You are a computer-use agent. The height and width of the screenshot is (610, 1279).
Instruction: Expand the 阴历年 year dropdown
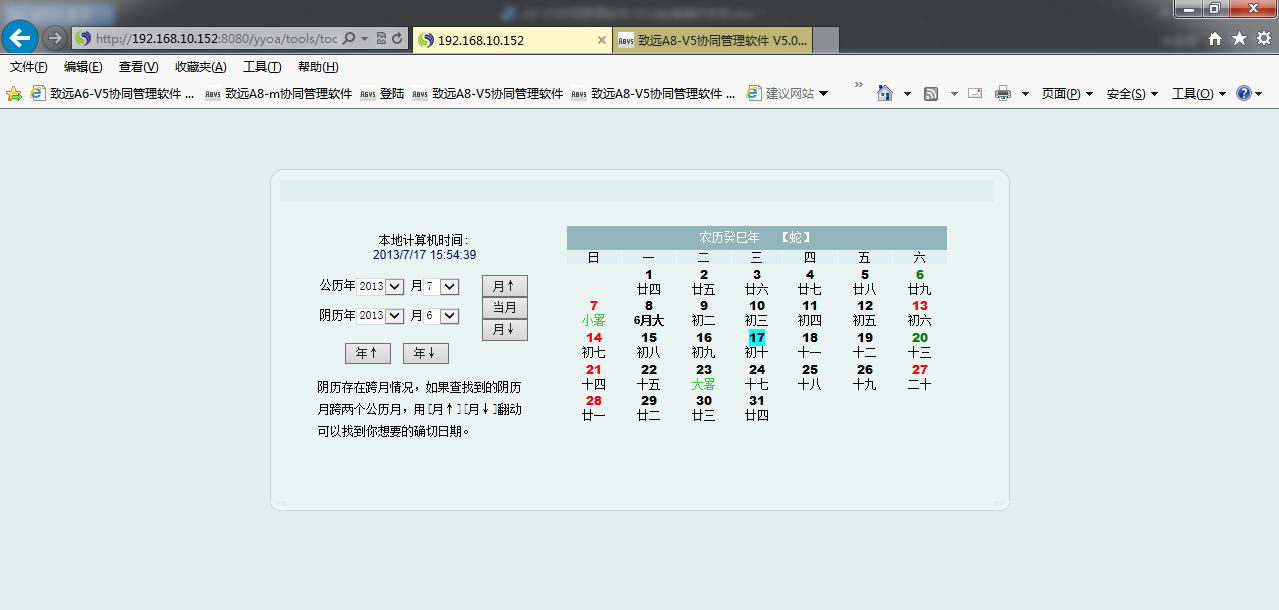393,316
